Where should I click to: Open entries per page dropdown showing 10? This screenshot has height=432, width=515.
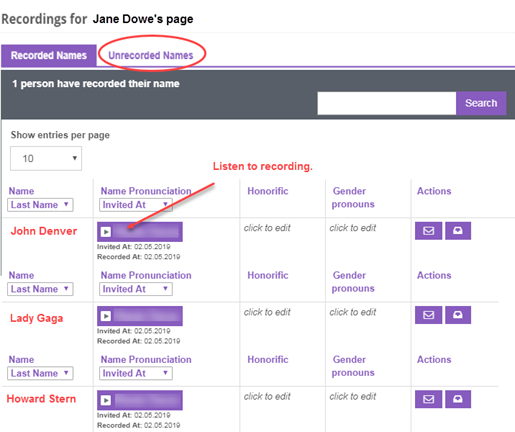[x=46, y=158]
